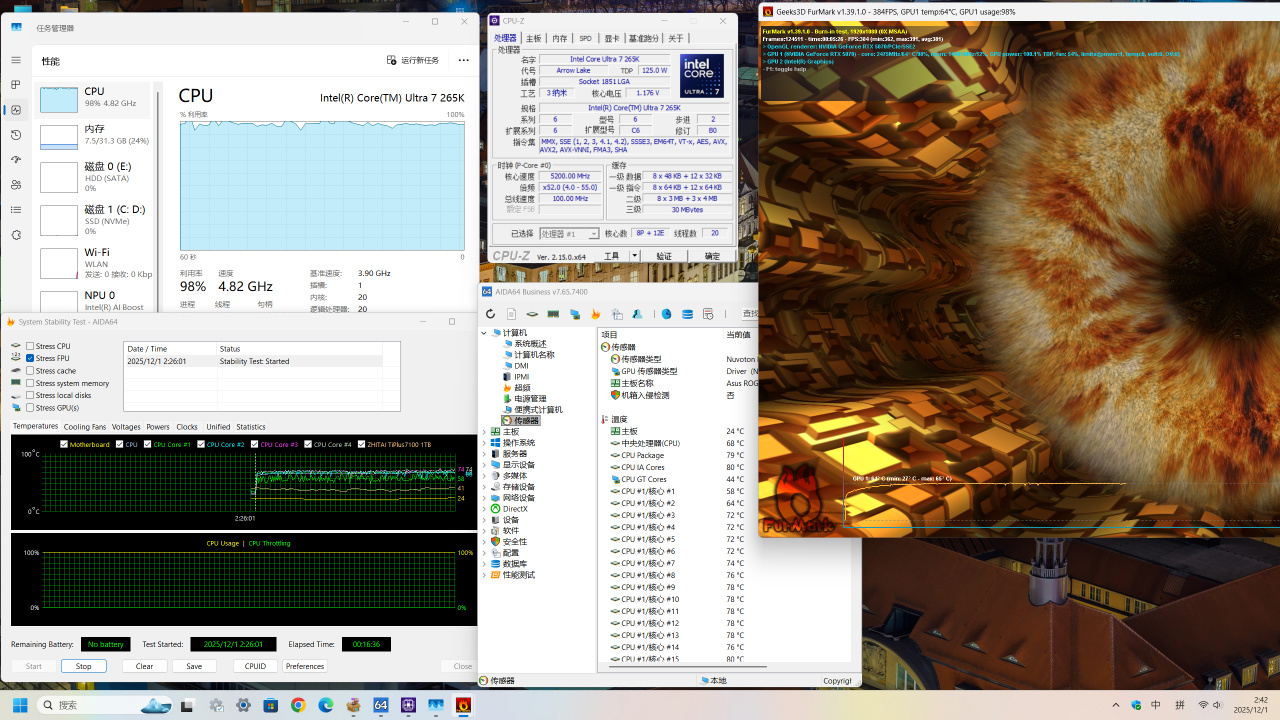
Task: Toggle the Motherboard temperature graph checkbox
Action: click(x=64, y=444)
